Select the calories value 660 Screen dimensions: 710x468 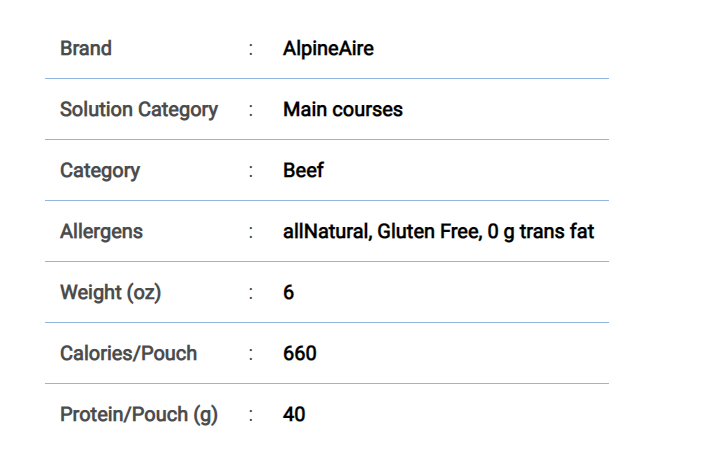pyautogui.click(x=300, y=353)
